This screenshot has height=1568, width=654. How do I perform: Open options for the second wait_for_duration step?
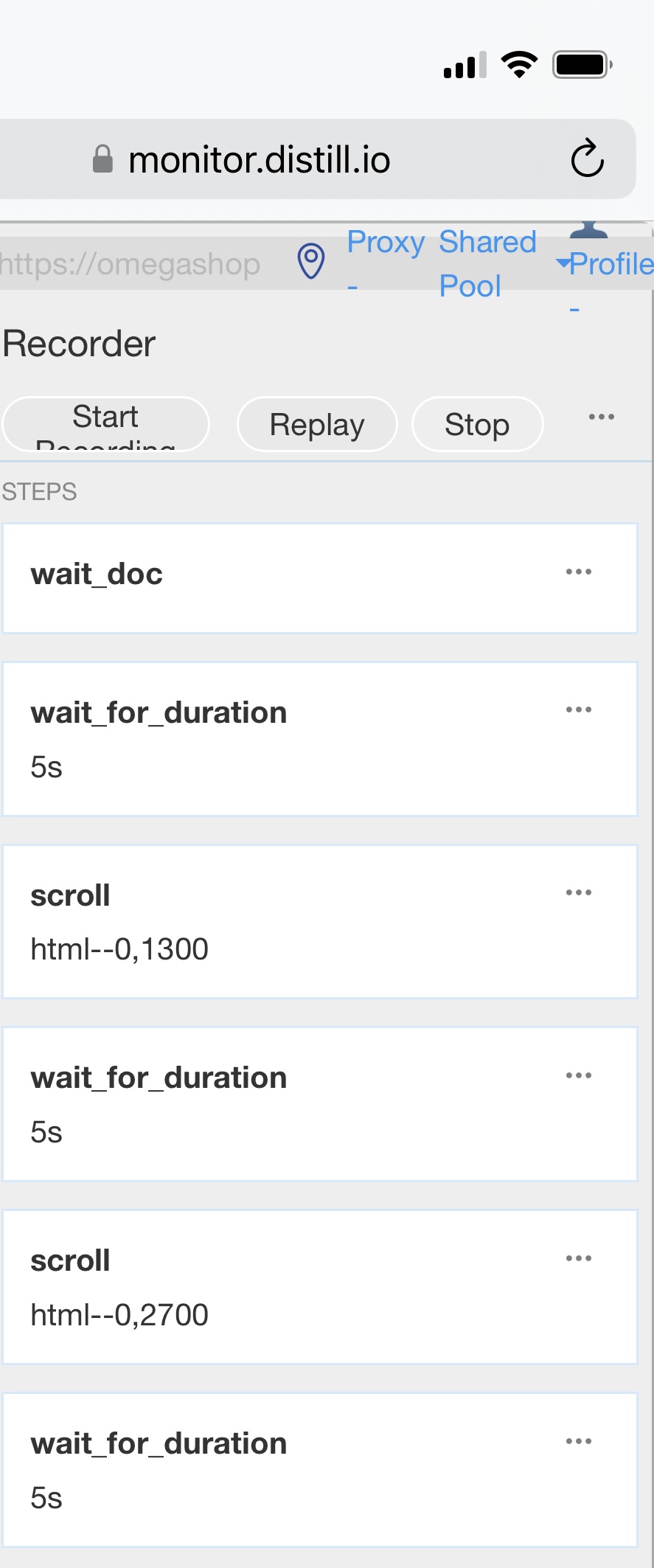coord(579,1075)
